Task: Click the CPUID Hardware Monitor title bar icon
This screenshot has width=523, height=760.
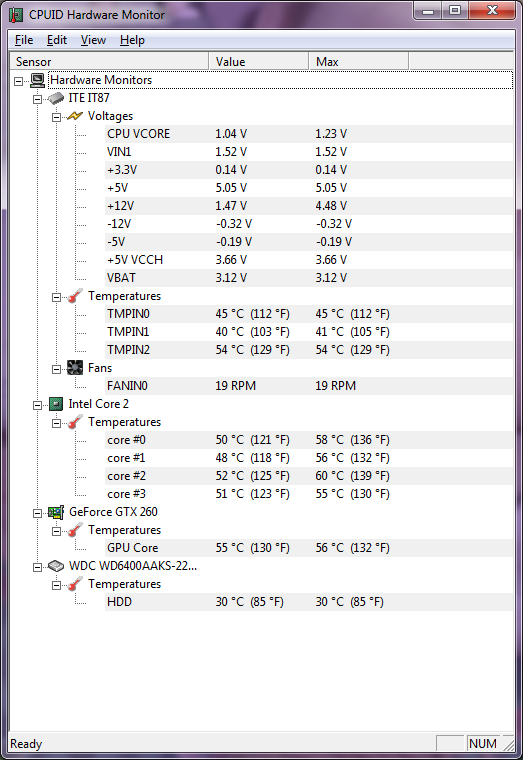Action: click(x=16, y=15)
